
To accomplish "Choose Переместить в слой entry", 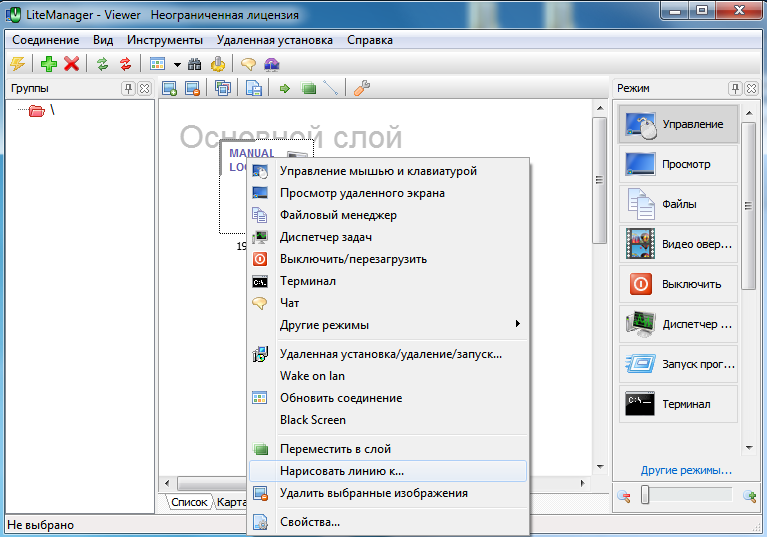I will point(388,449).
